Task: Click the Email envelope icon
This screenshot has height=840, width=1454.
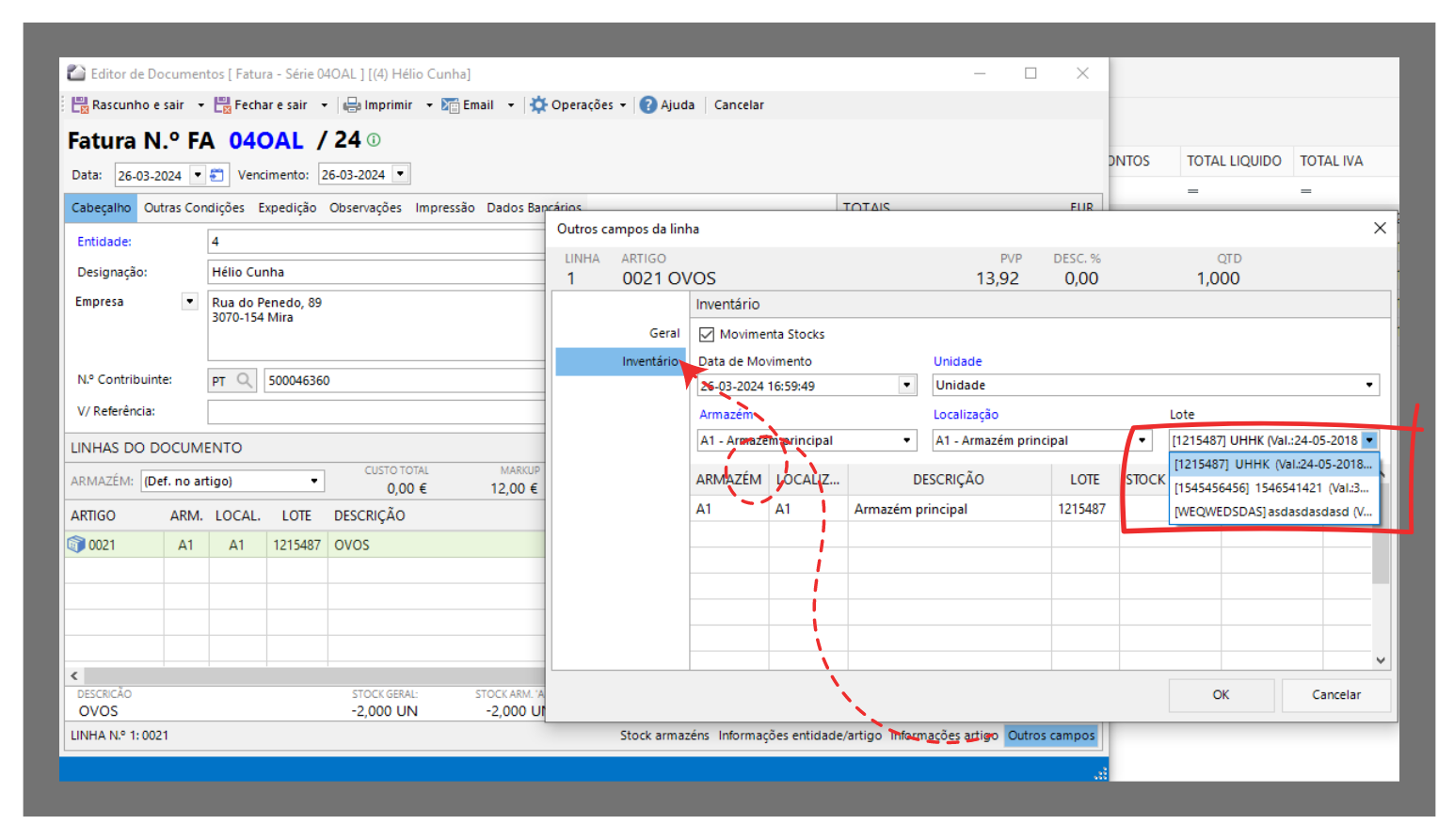Action: coord(451,105)
